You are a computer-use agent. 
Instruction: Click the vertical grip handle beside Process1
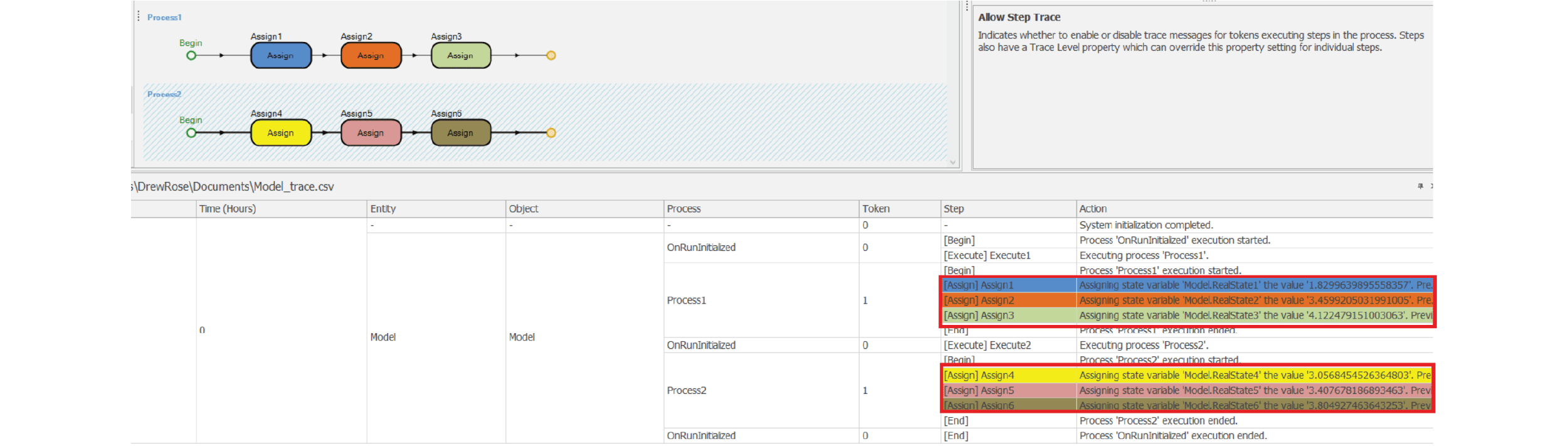pyautogui.click(x=139, y=16)
